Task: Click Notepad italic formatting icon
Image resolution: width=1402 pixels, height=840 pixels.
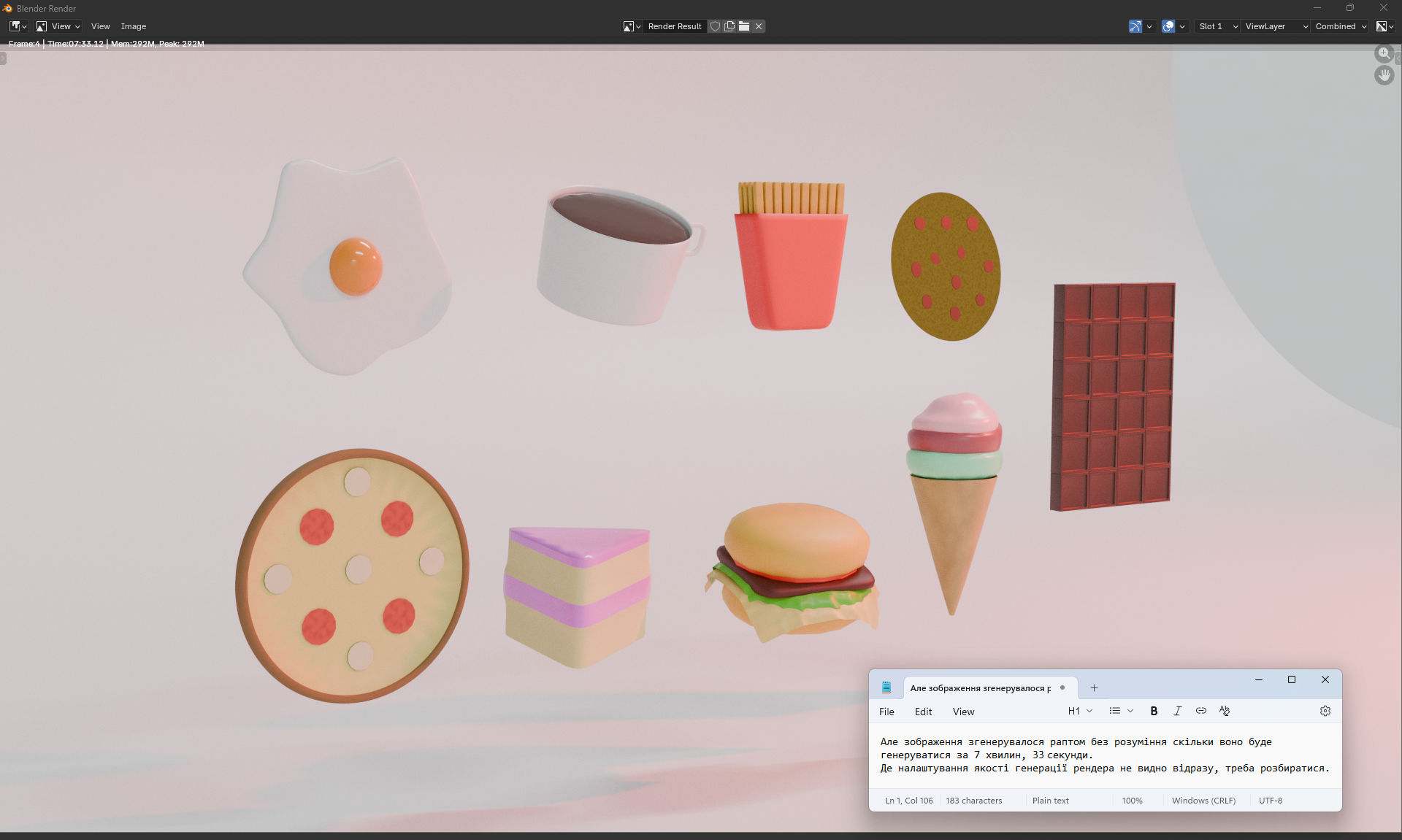Action: tap(1177, 711)
